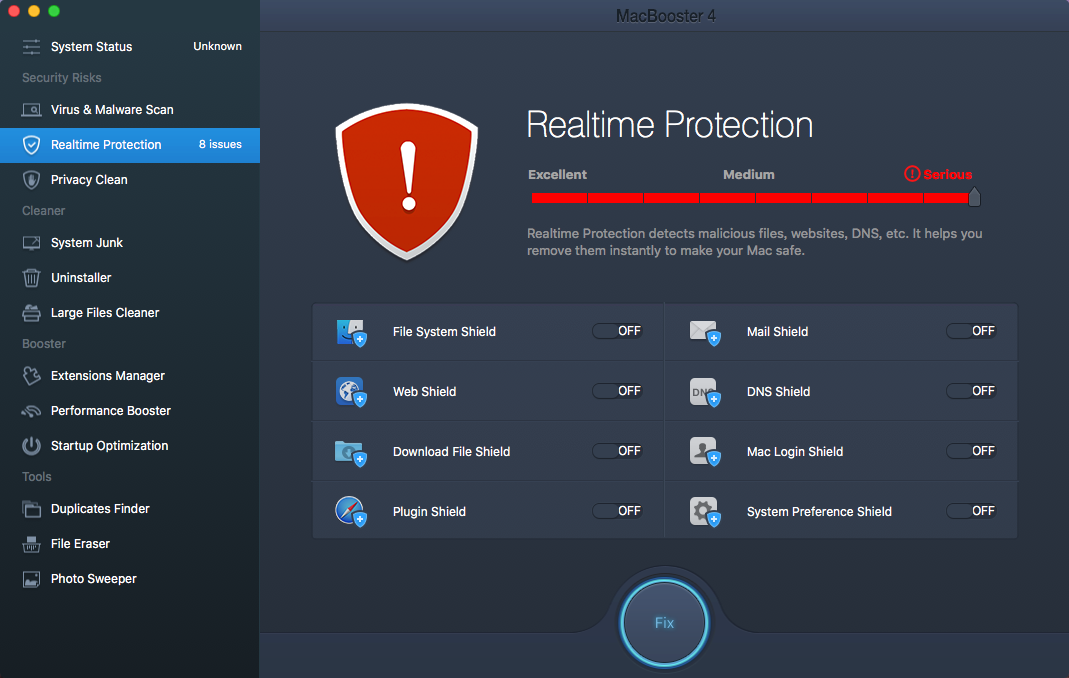Screen dimensions: 1069x678
Task: Select Virus & Malware Scan
Action: pos(130,110)
